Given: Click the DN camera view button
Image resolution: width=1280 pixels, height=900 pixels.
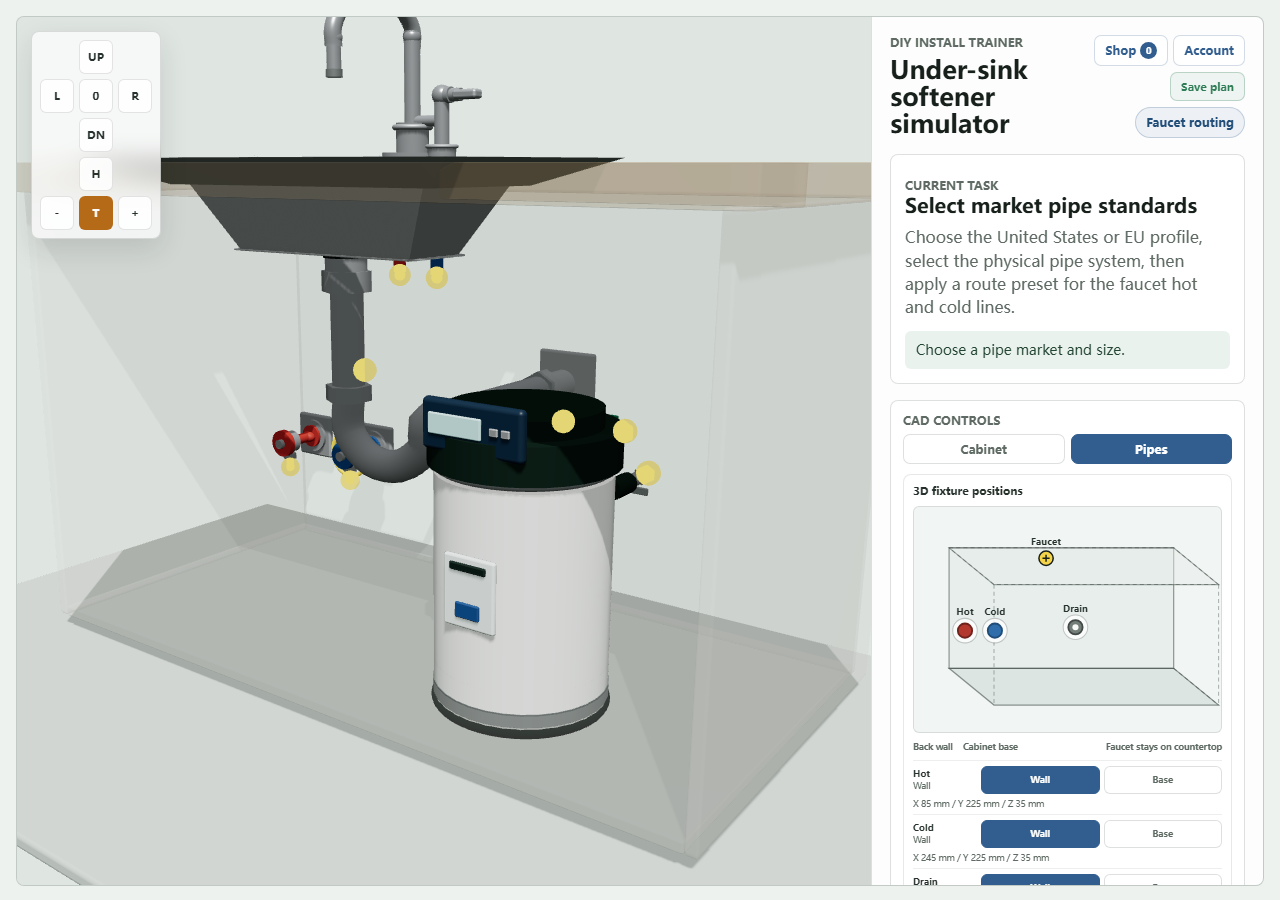Looking at the screenshot, I should [96, 135].
